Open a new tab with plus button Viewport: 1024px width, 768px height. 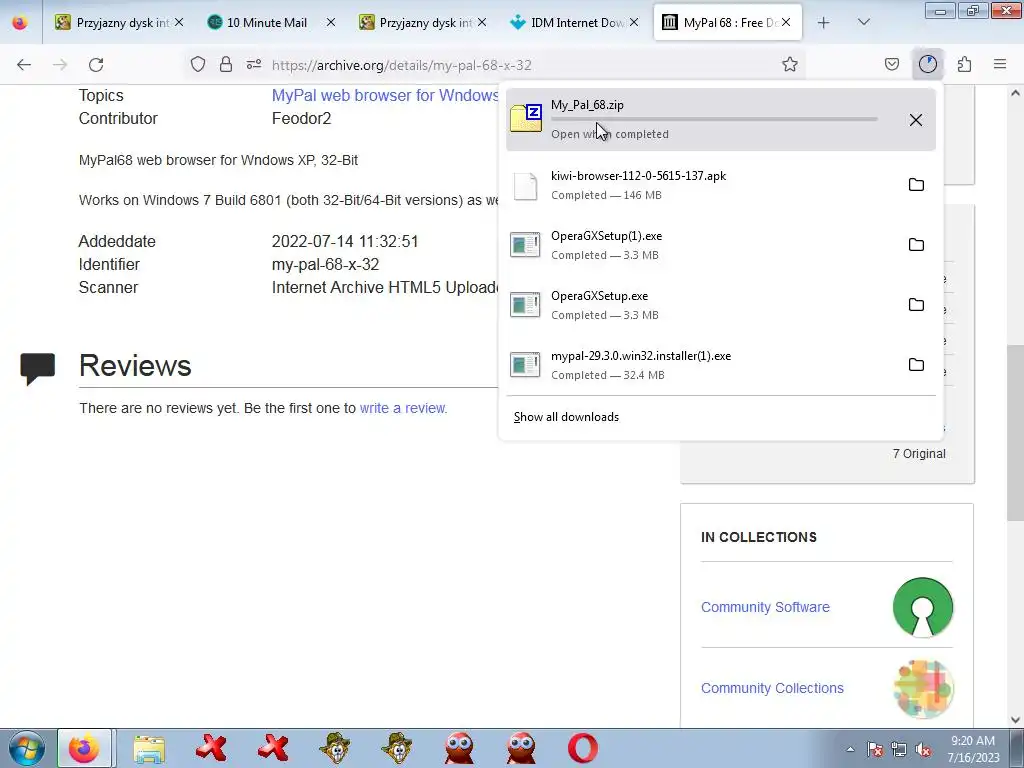[x=824, y=23]
